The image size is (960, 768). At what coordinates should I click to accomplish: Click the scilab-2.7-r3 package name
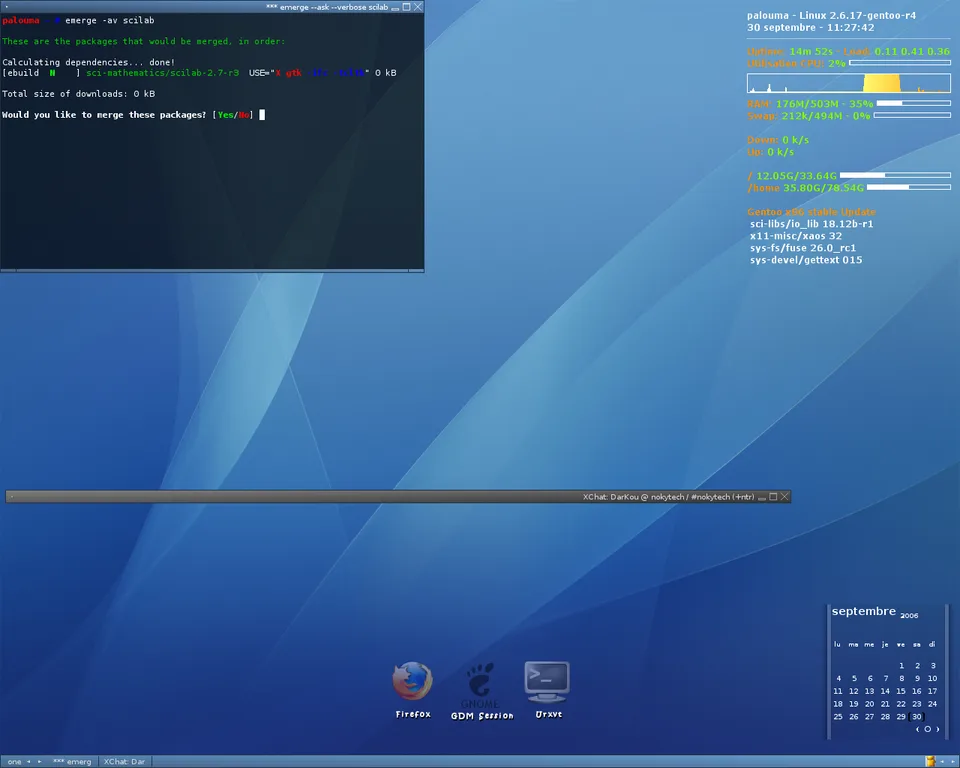(x=162, y=73)
